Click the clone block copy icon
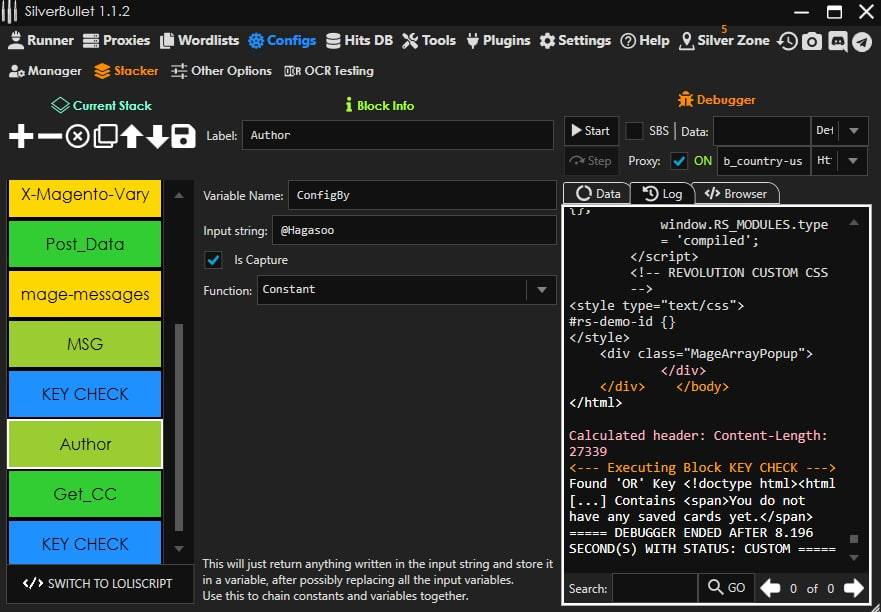The height and width of the screenshot is (612, 881). pyautogui.click(x=105, y=137)
